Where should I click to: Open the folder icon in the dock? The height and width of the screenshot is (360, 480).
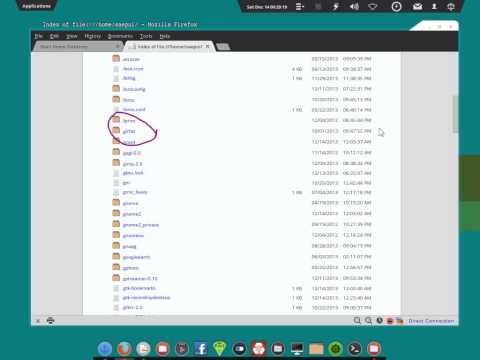point(316,349)
